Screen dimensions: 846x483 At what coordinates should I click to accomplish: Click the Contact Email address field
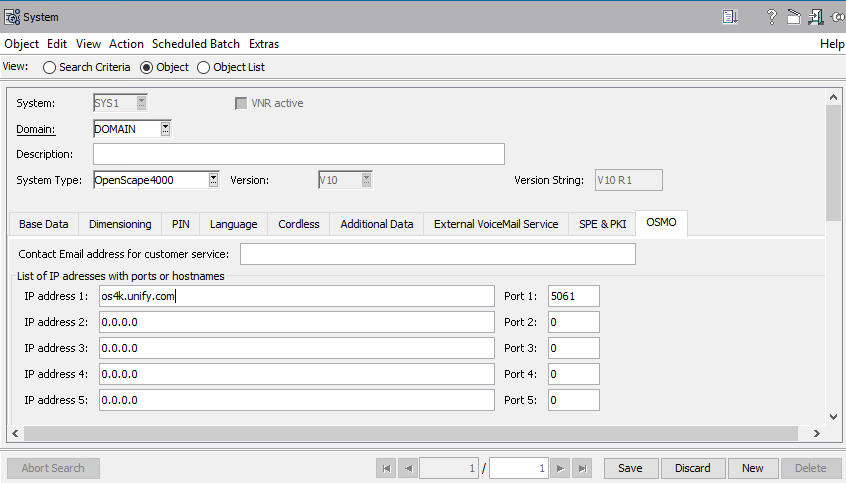click(438, 254)
